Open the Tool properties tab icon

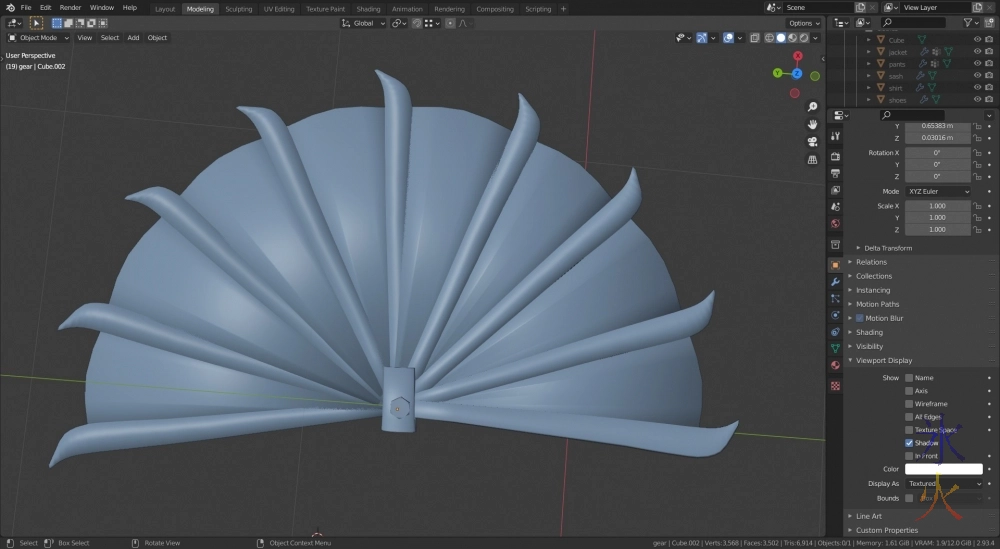tap(835, 135)
